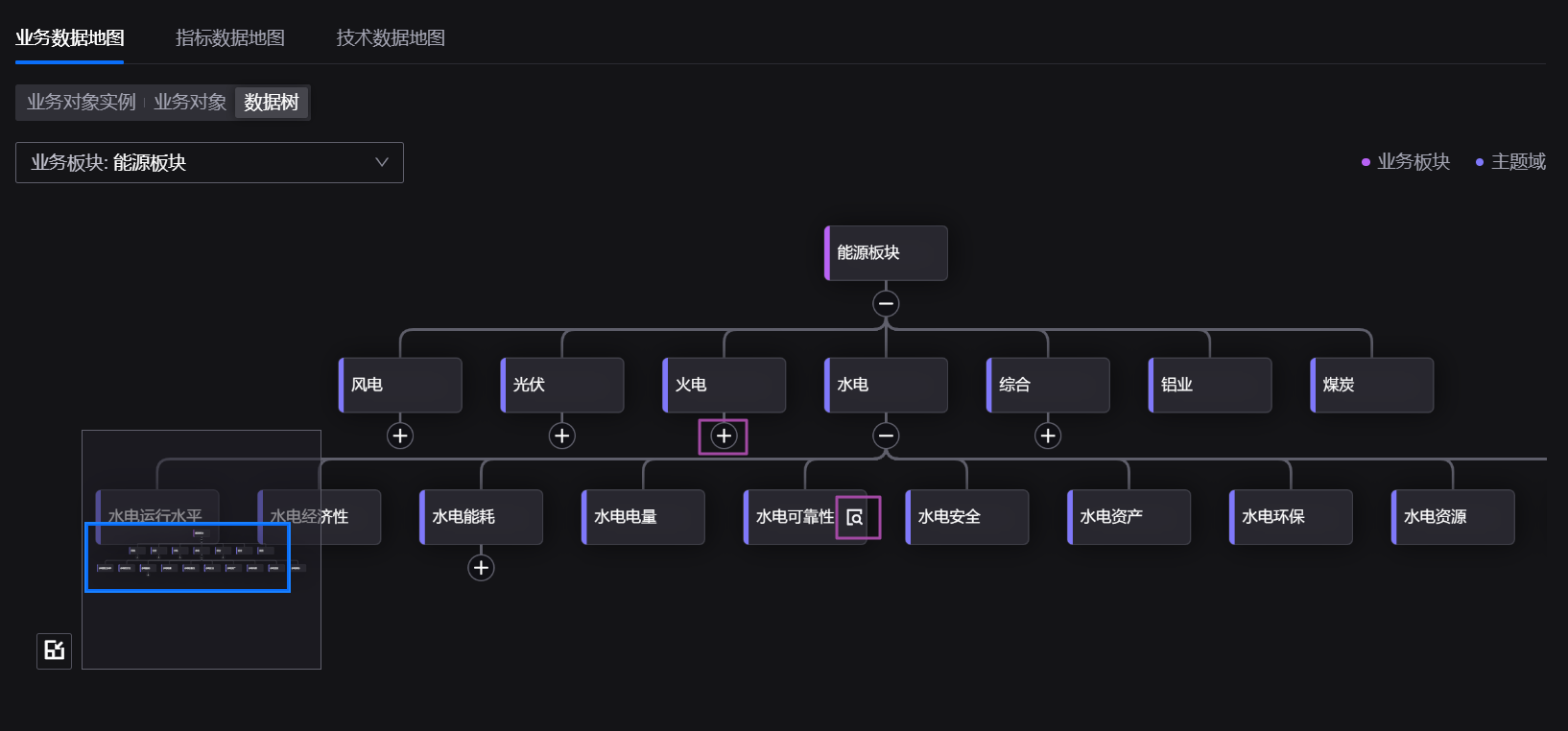
Task: Click the 水电安全 node card
Action: pyautogui.click(x=967, y=517)
